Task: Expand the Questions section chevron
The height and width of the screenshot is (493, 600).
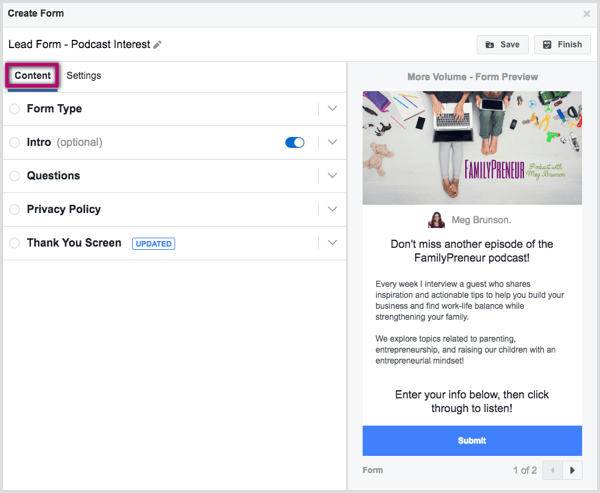Action: pos(332,176)
